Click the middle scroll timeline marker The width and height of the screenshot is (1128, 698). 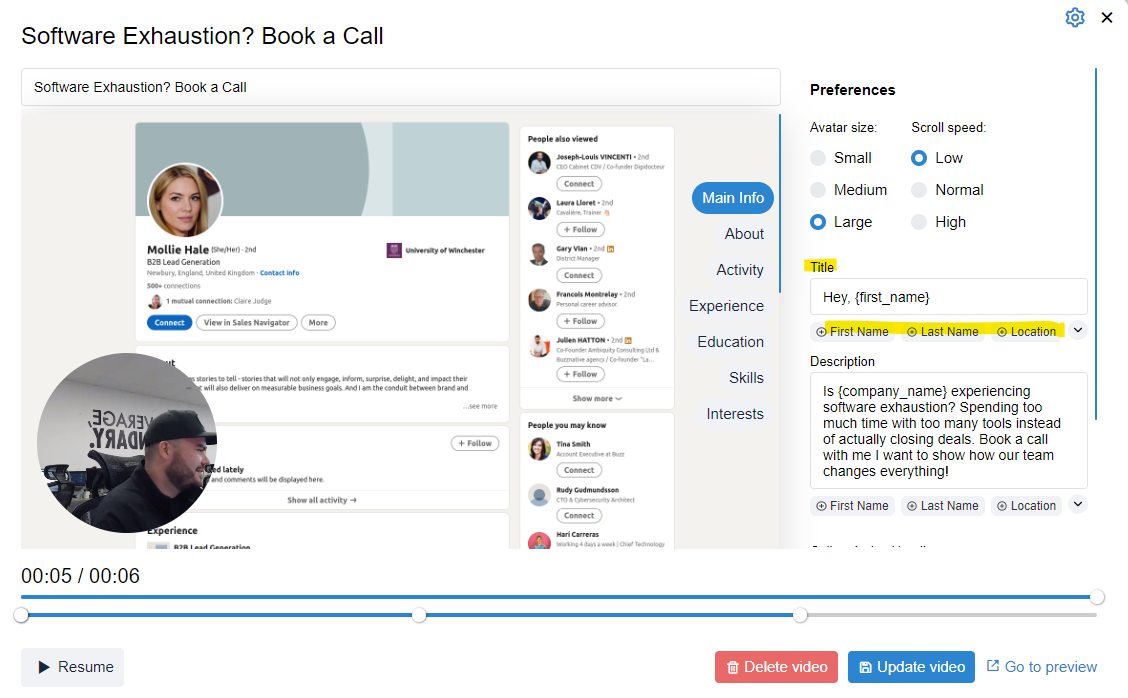coord(419,615)
